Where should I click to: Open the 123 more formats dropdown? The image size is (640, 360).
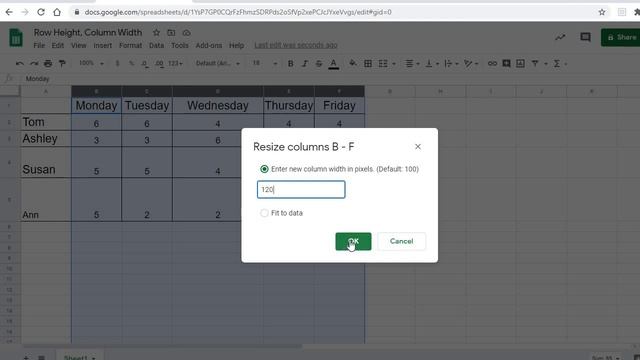(x=176, y=63)
